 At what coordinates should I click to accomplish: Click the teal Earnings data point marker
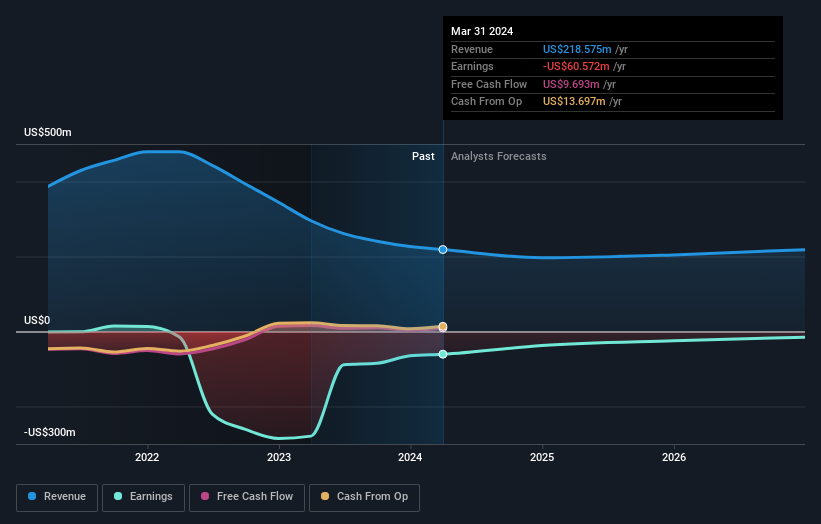click(443, 354)
